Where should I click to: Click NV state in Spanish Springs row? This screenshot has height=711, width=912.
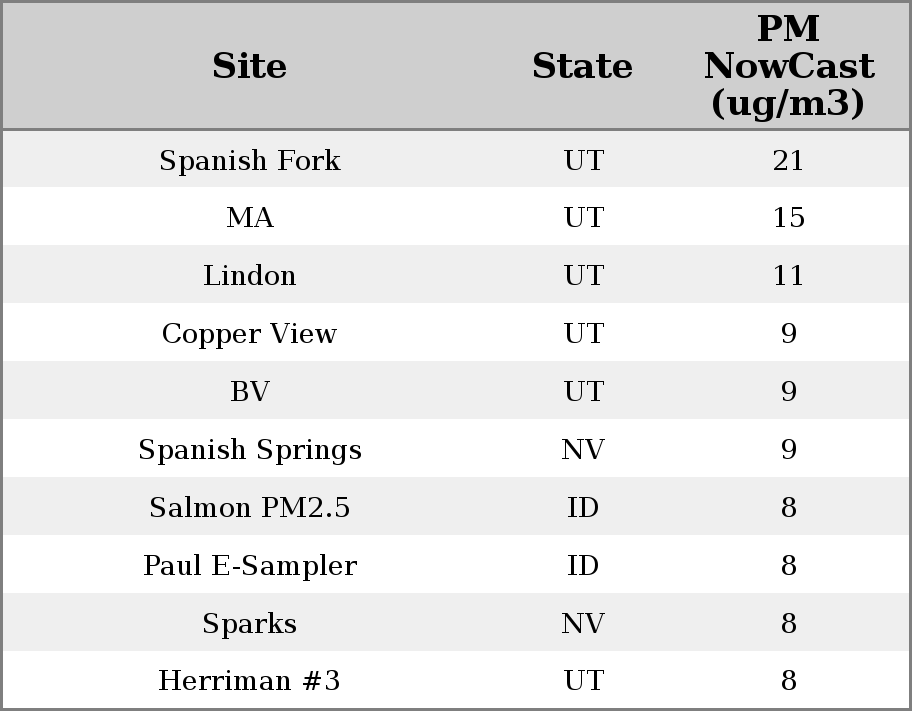(582, 450)
